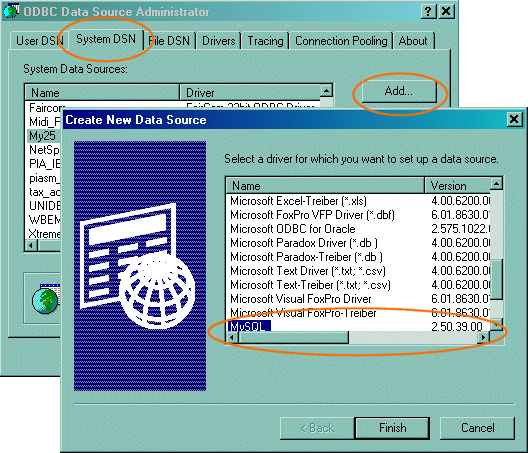Click version 2.50.39.00 of MySQL
This screenshot has width=528, height=453.
(457, 326)
